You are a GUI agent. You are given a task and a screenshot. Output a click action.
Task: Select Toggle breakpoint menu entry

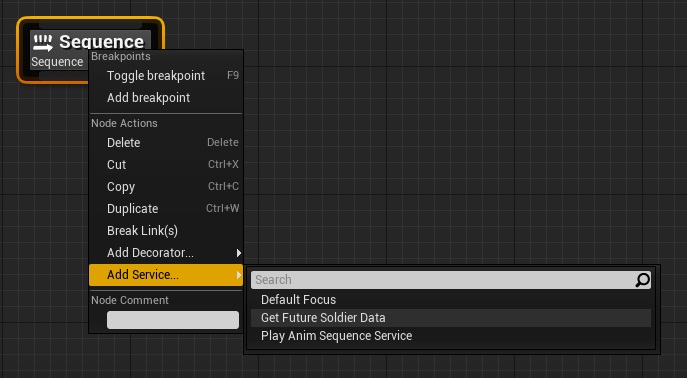click(166, 76)
